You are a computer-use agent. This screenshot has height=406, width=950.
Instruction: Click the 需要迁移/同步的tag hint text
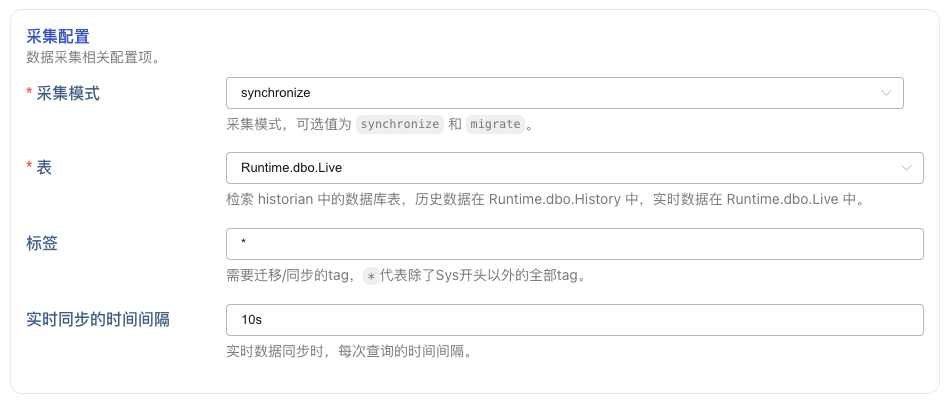[x=290, y=276]
